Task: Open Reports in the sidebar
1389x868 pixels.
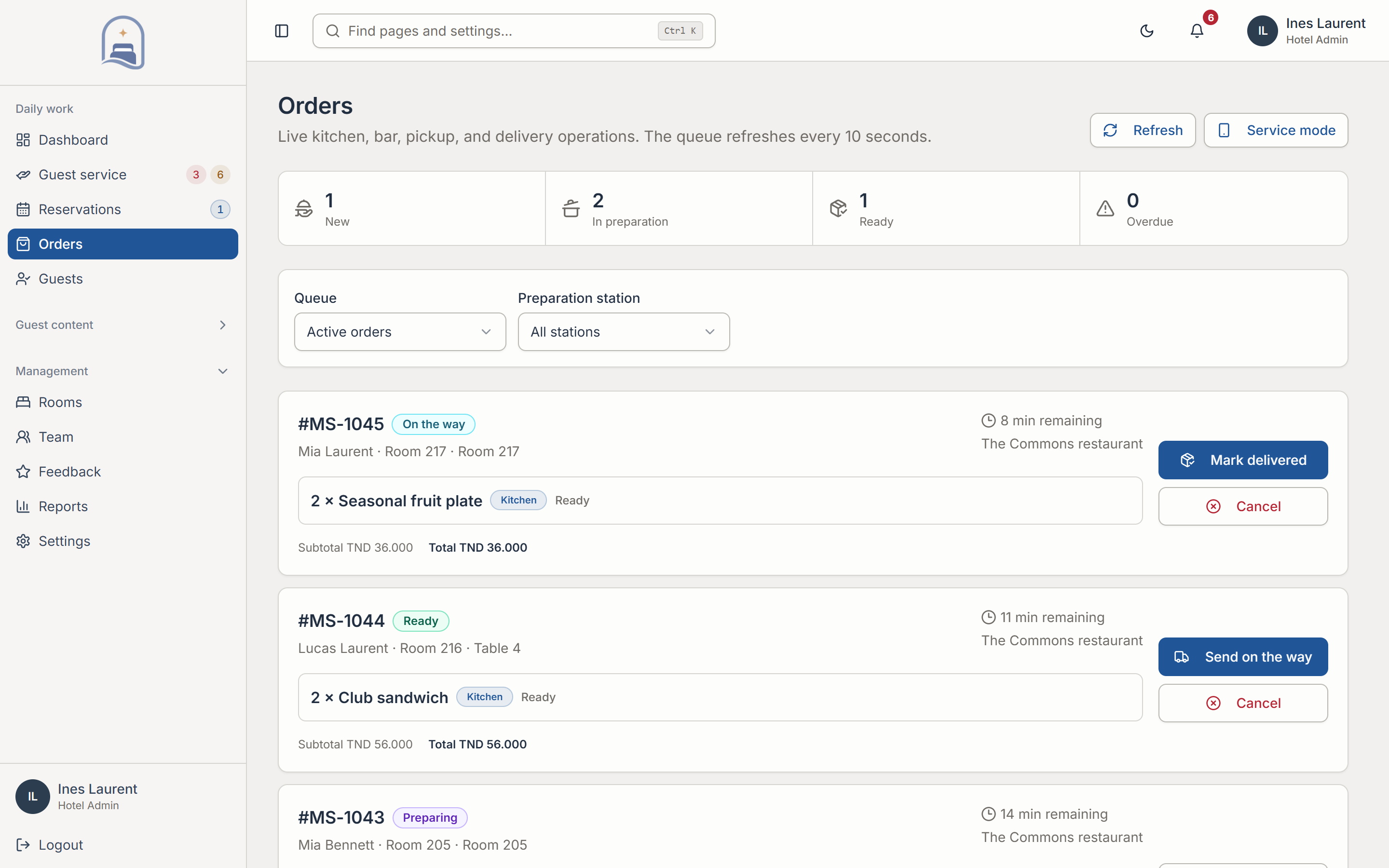Action: click(x=123, y=506)
